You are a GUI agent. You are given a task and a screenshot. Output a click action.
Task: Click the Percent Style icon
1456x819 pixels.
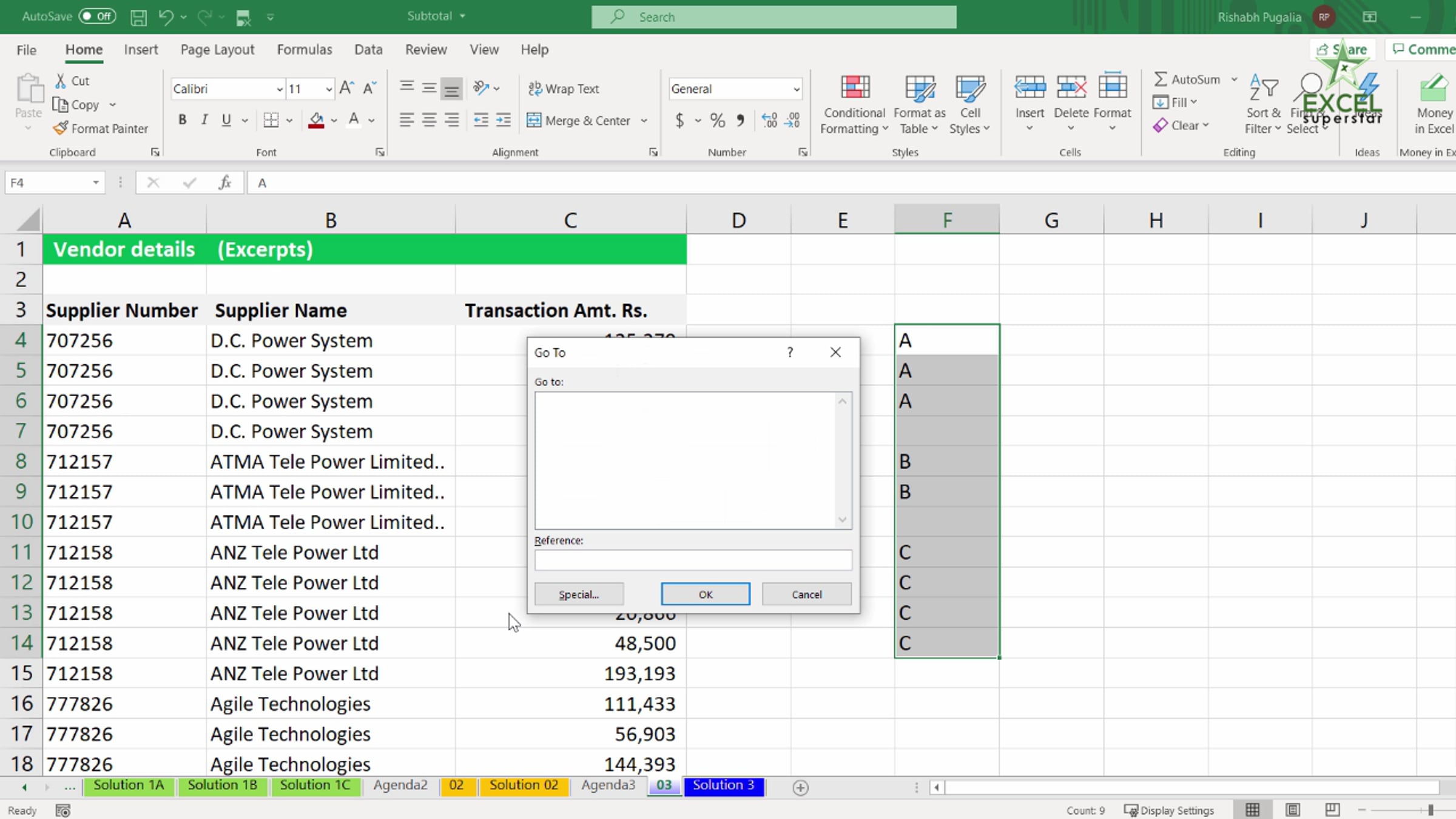point(718,120)
